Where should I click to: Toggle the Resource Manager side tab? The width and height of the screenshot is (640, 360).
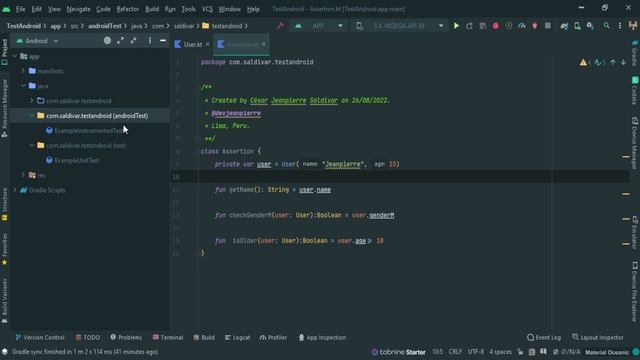pos(4,109)
